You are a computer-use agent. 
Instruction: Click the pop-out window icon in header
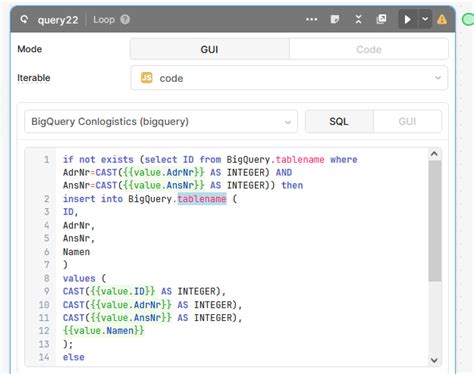[381, 19]
